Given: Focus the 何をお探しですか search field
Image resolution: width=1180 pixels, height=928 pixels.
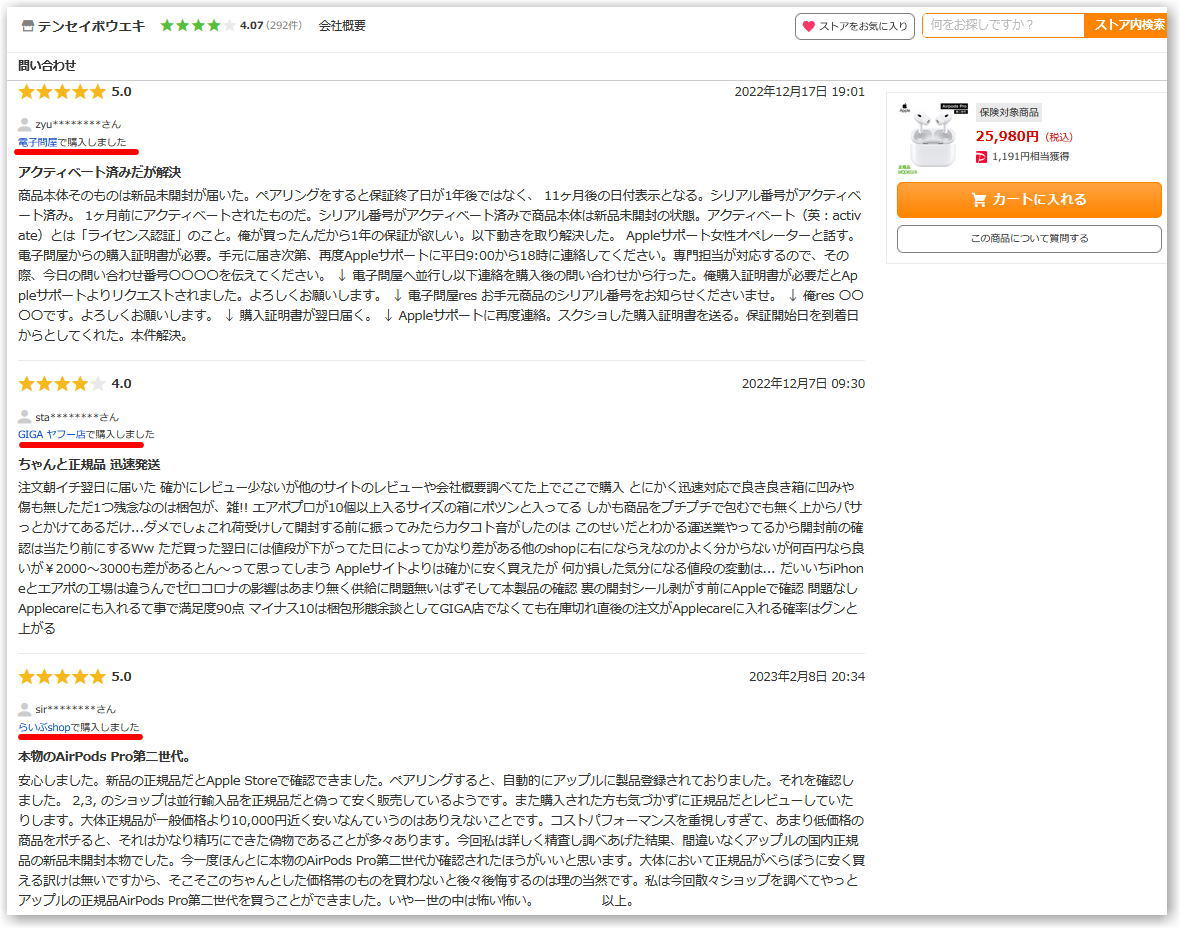Looking at the screenshot, I should [1003, 25].
